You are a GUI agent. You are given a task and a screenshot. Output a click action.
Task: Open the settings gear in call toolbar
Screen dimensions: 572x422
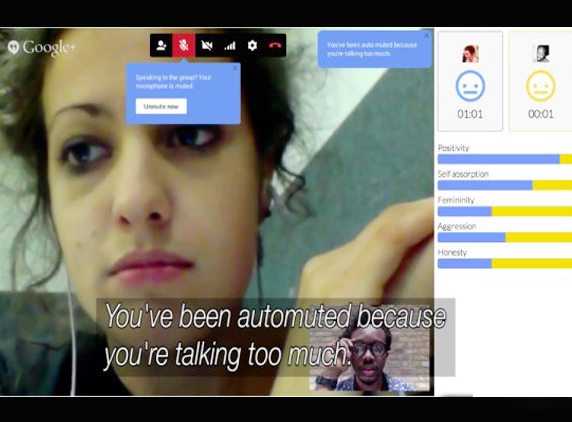(x=252, y=46)
